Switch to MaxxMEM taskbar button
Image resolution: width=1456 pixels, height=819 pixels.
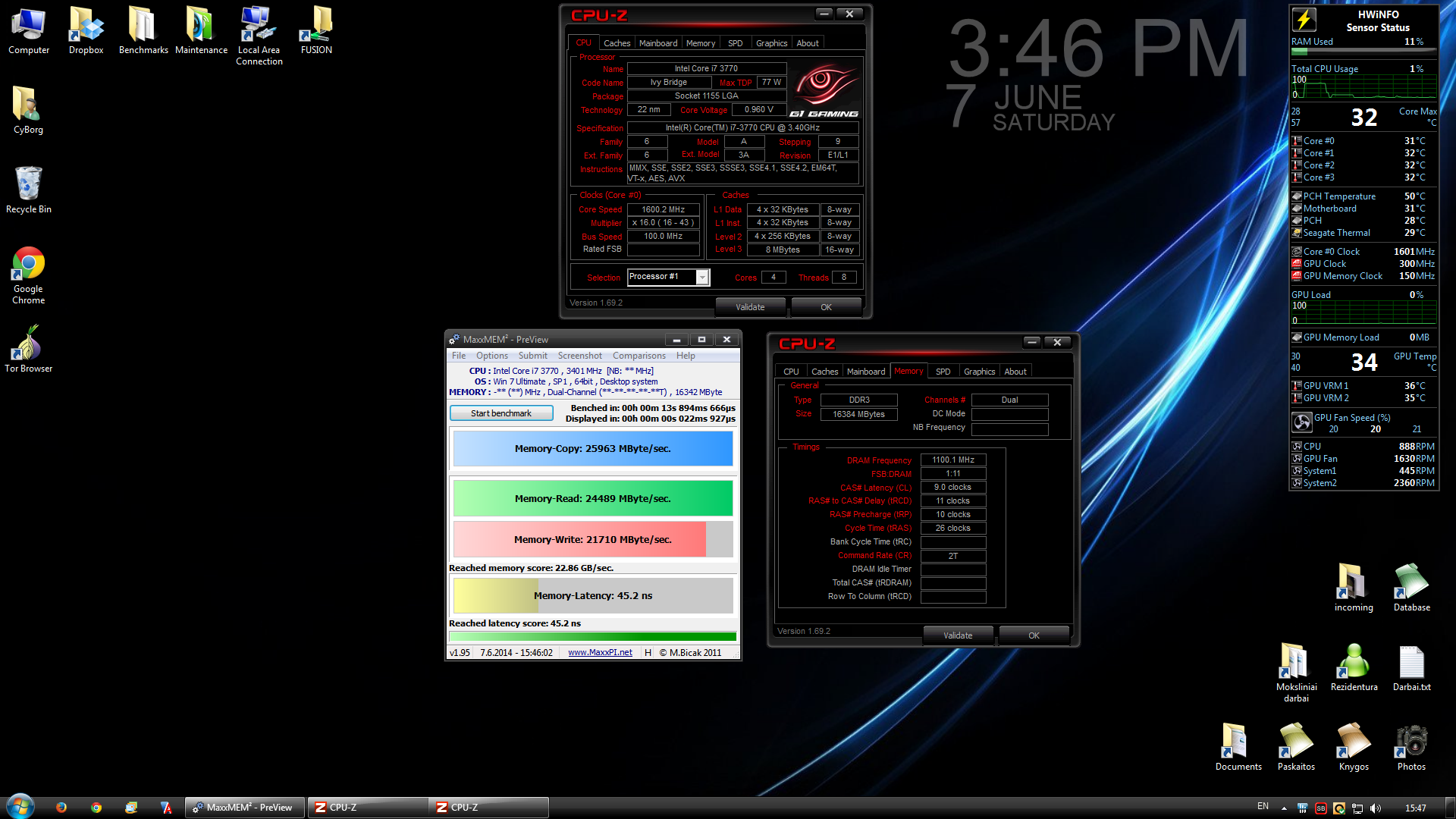pos(244,808)
